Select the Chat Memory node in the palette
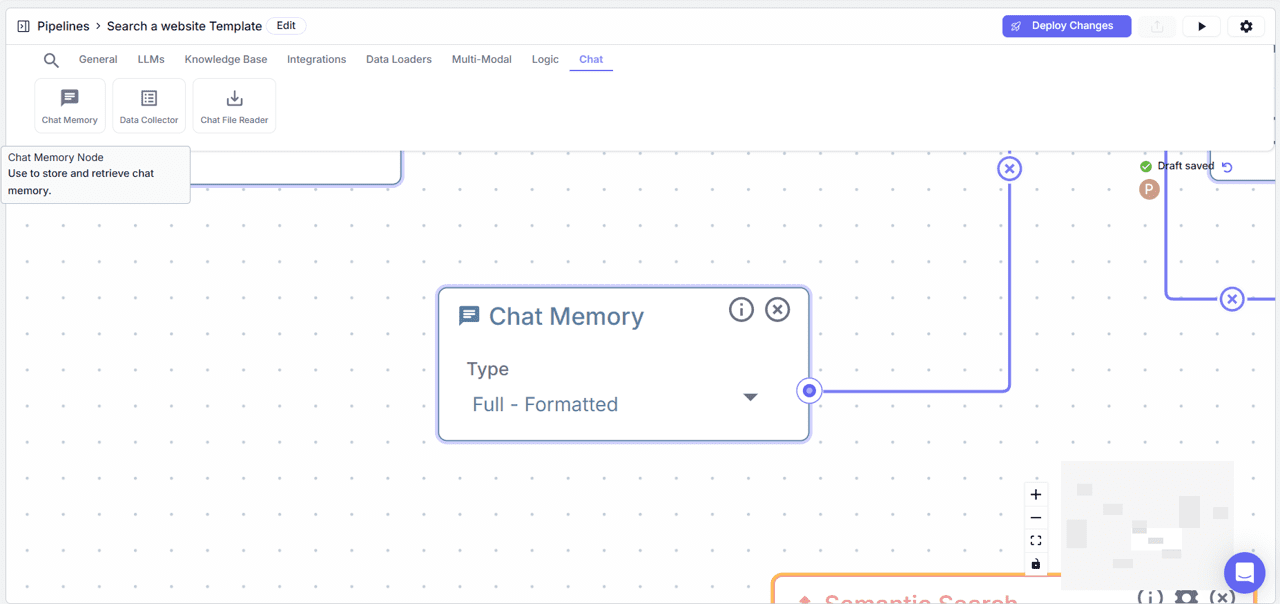The width and height of the screenshot is (1280, 604). 69,104
